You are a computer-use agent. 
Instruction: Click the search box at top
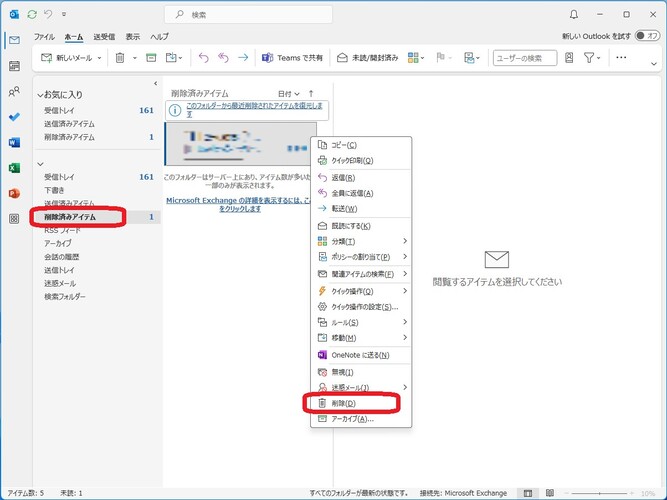tap(248, 14)
